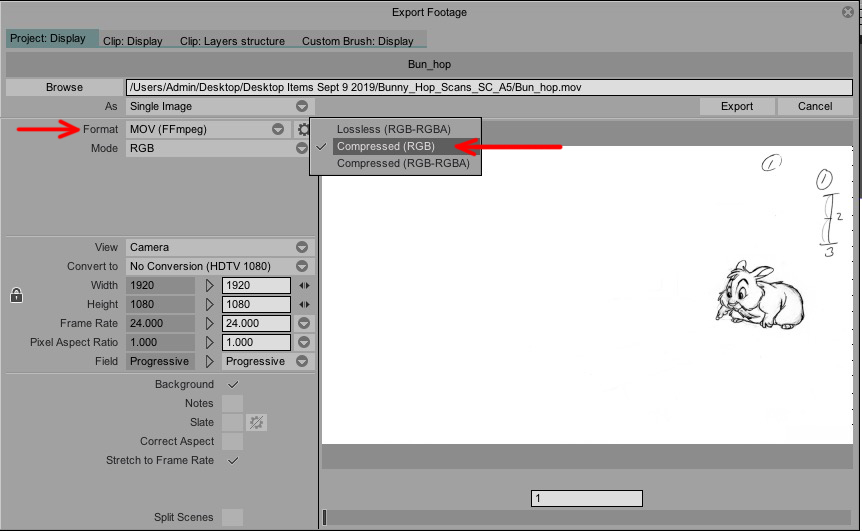Viewport: 862px width, 531px height.
Task: Click the Field copy arrow triangle
Action: coord(209,362)
